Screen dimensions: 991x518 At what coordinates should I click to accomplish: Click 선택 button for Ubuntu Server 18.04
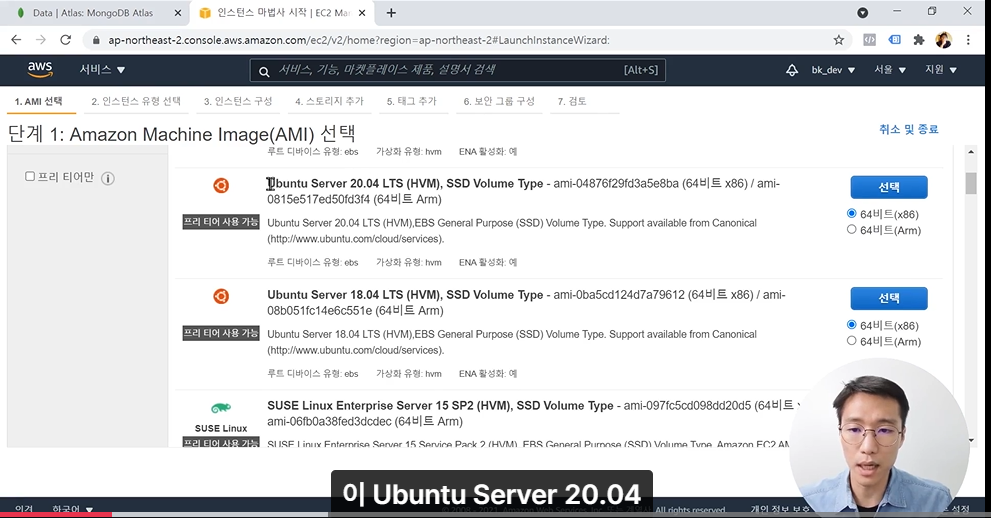[889, 298]
